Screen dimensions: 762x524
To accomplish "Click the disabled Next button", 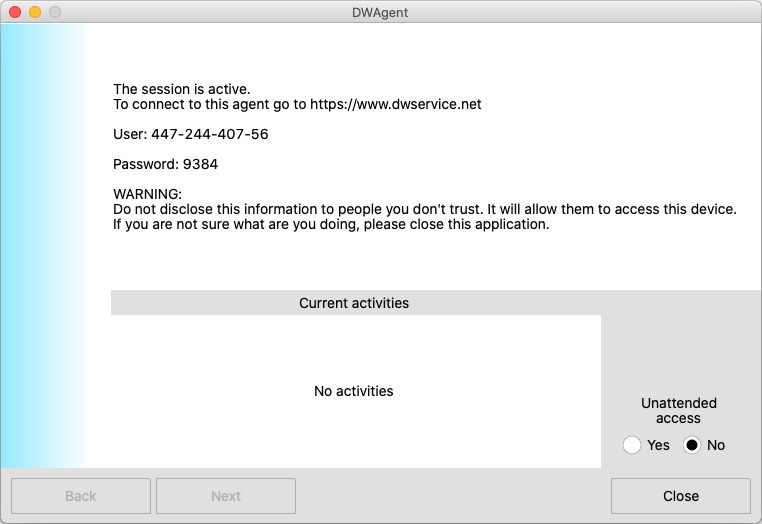I will pyautogui.click(x=226, y=496).
